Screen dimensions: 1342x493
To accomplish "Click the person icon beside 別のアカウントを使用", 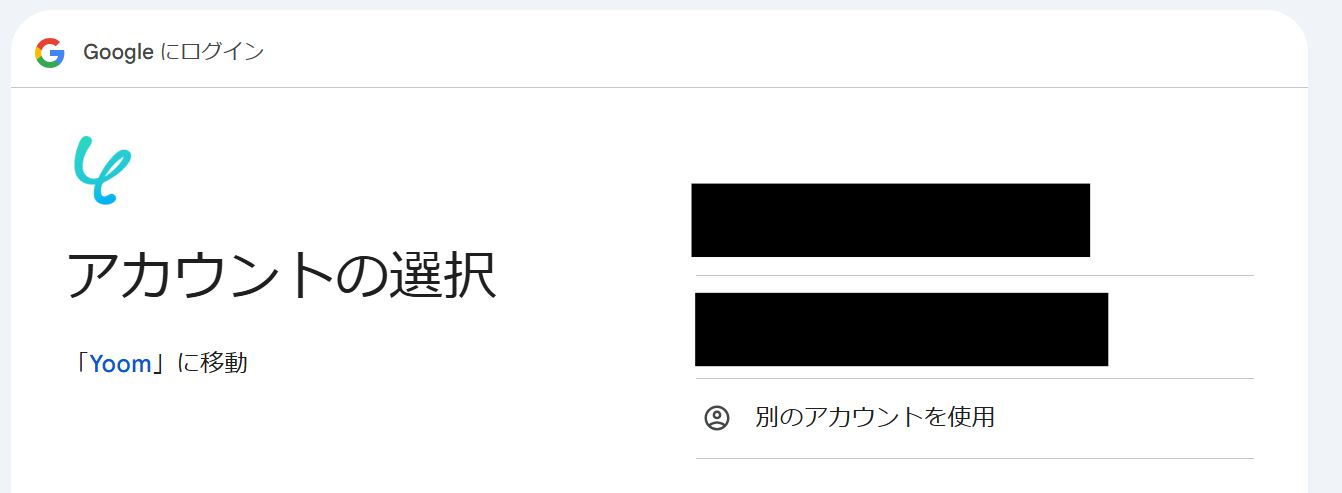I will tap(717, 418).
